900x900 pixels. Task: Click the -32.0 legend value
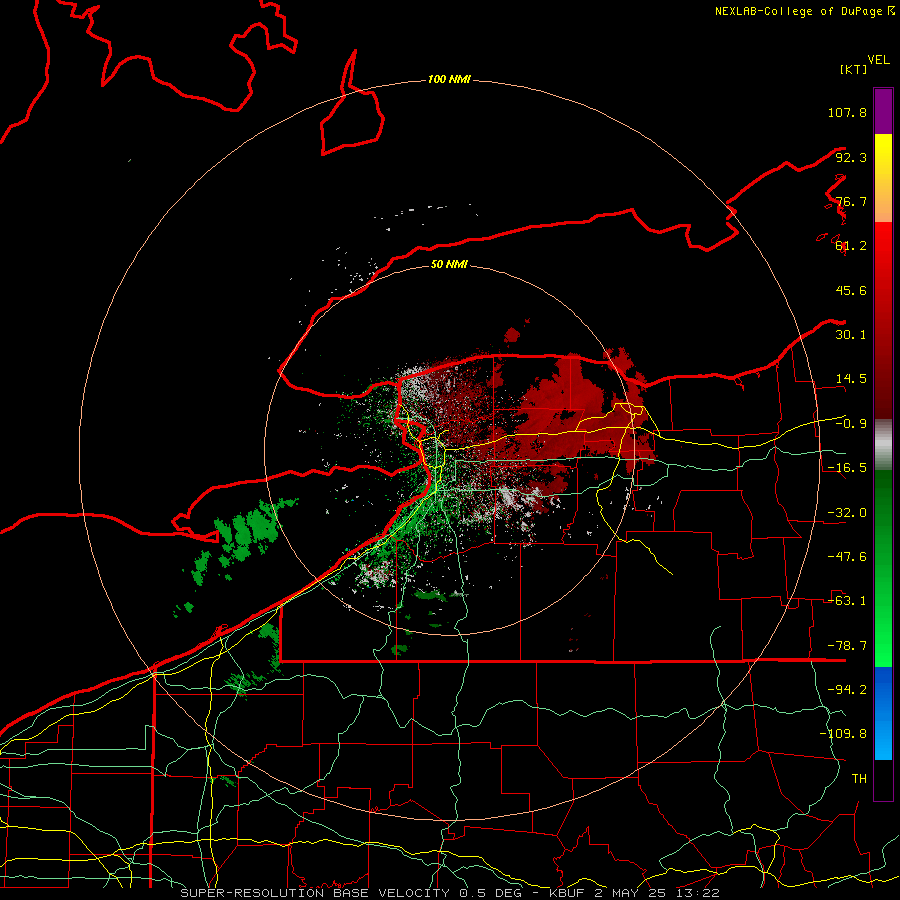(x=847, y=513)
